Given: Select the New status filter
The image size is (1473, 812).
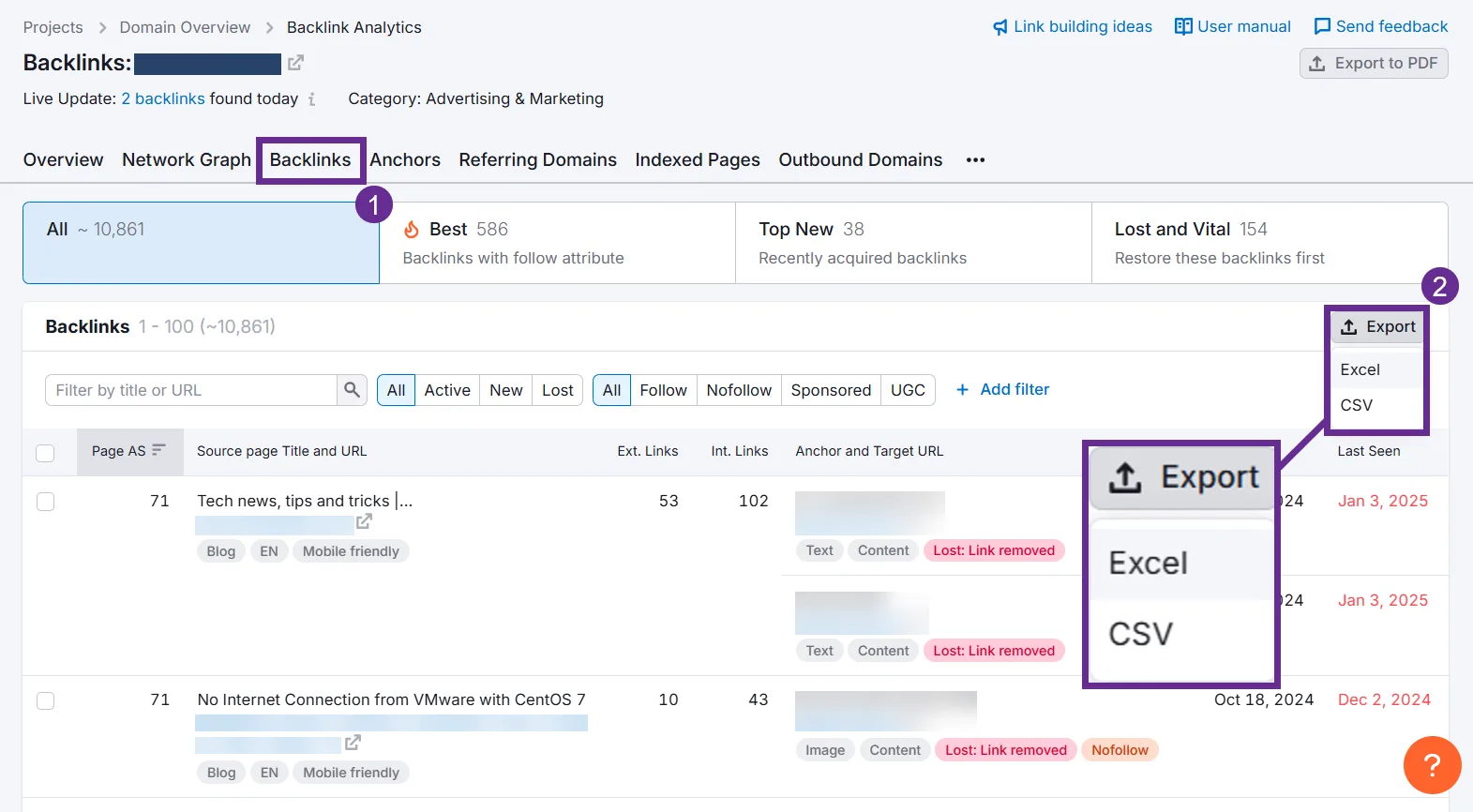Looking at the screenshot, I should pos(506,390).
